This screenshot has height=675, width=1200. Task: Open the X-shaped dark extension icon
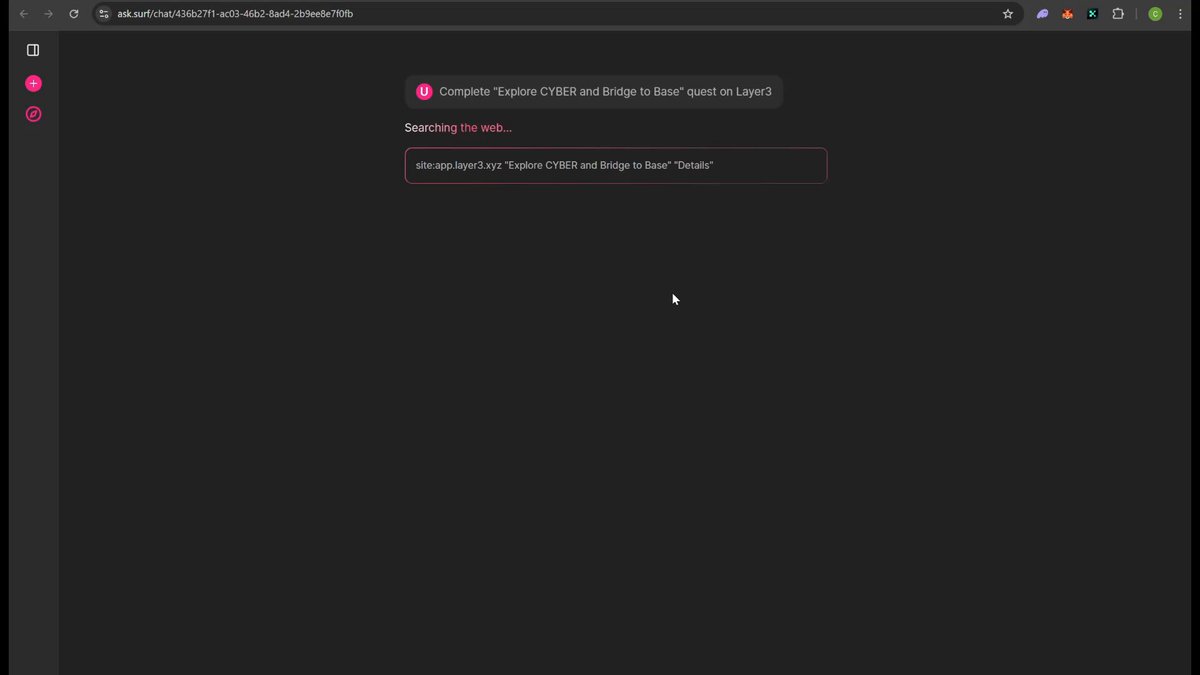pos(1092,14)
